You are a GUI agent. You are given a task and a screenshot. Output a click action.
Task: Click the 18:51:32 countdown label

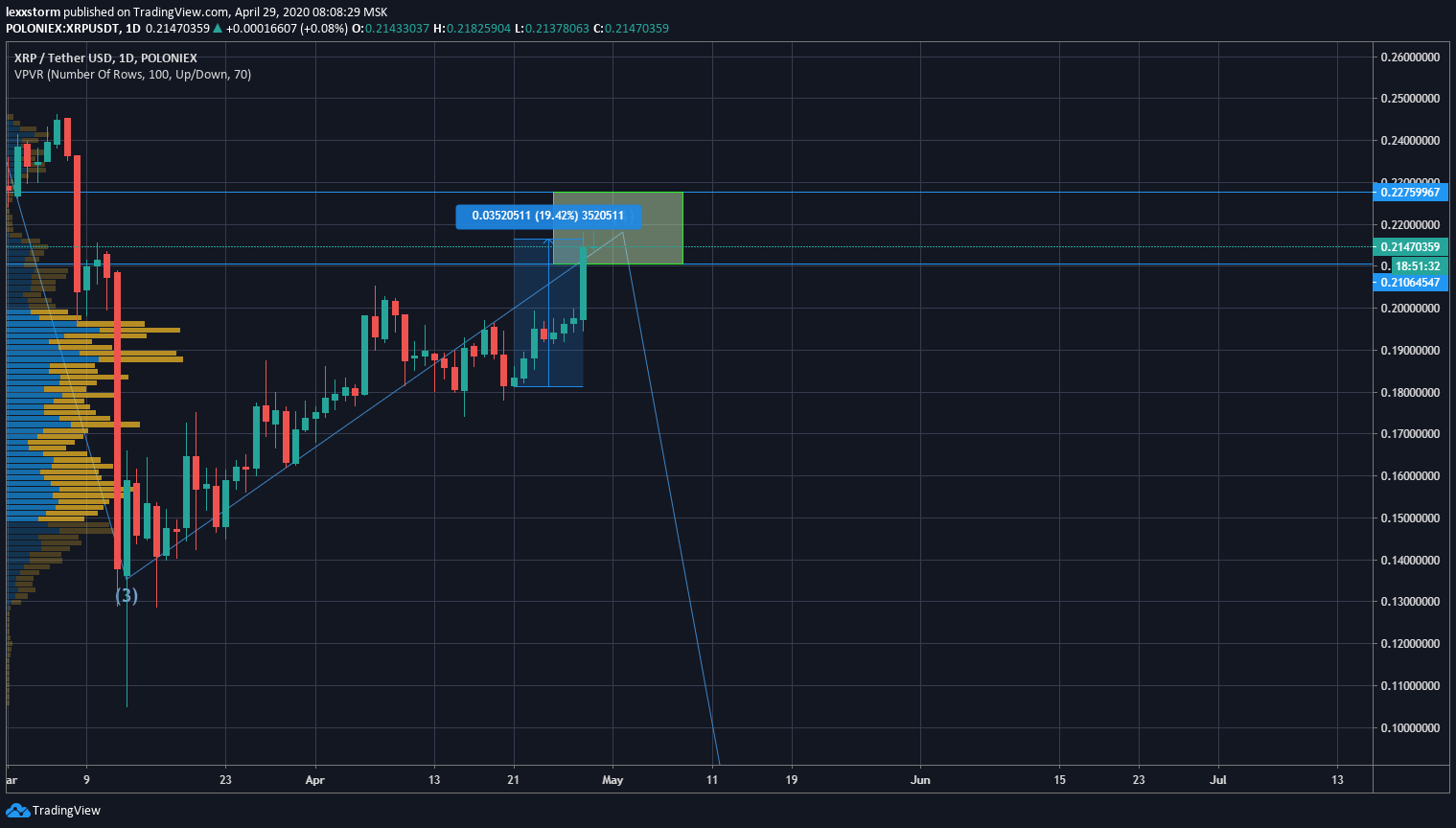1418,266
